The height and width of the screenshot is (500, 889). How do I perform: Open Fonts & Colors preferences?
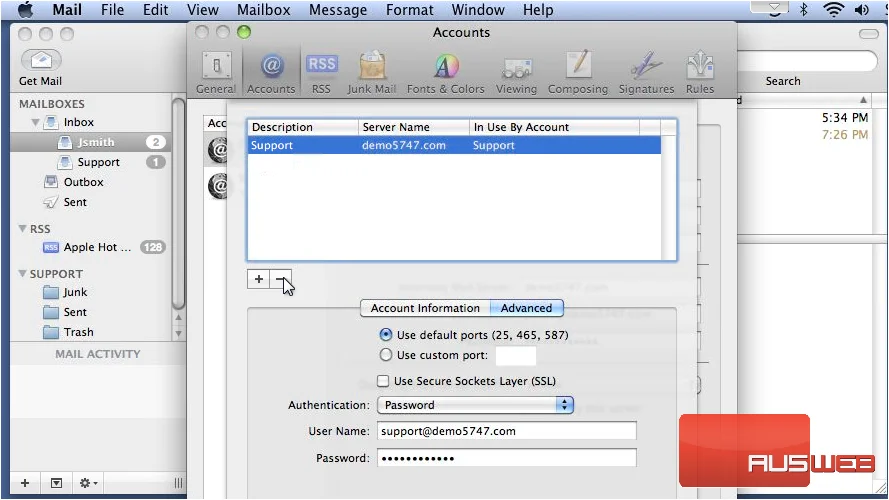[446, 72]
